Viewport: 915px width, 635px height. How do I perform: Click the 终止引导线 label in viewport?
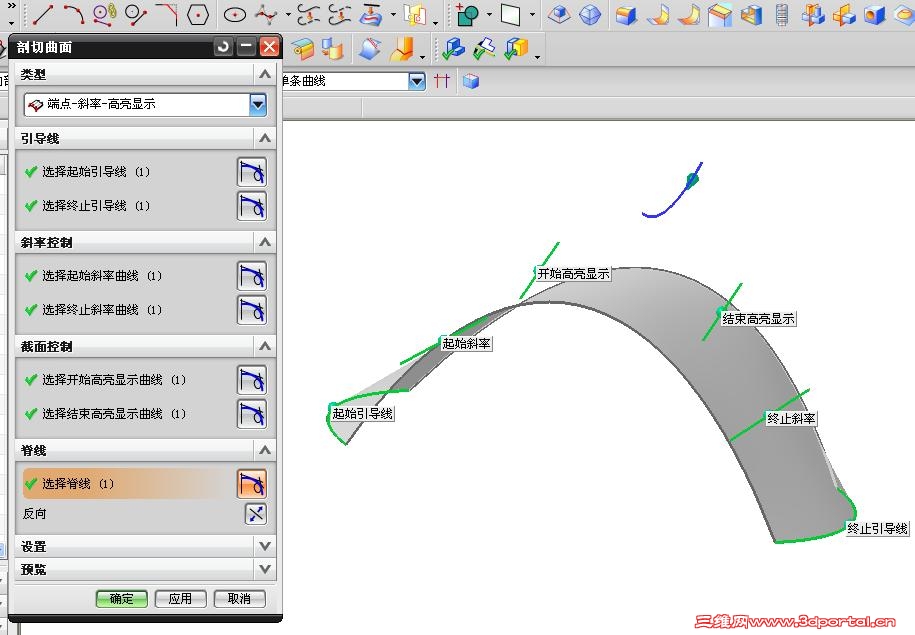pyautogui.click(x=878, y=529)
